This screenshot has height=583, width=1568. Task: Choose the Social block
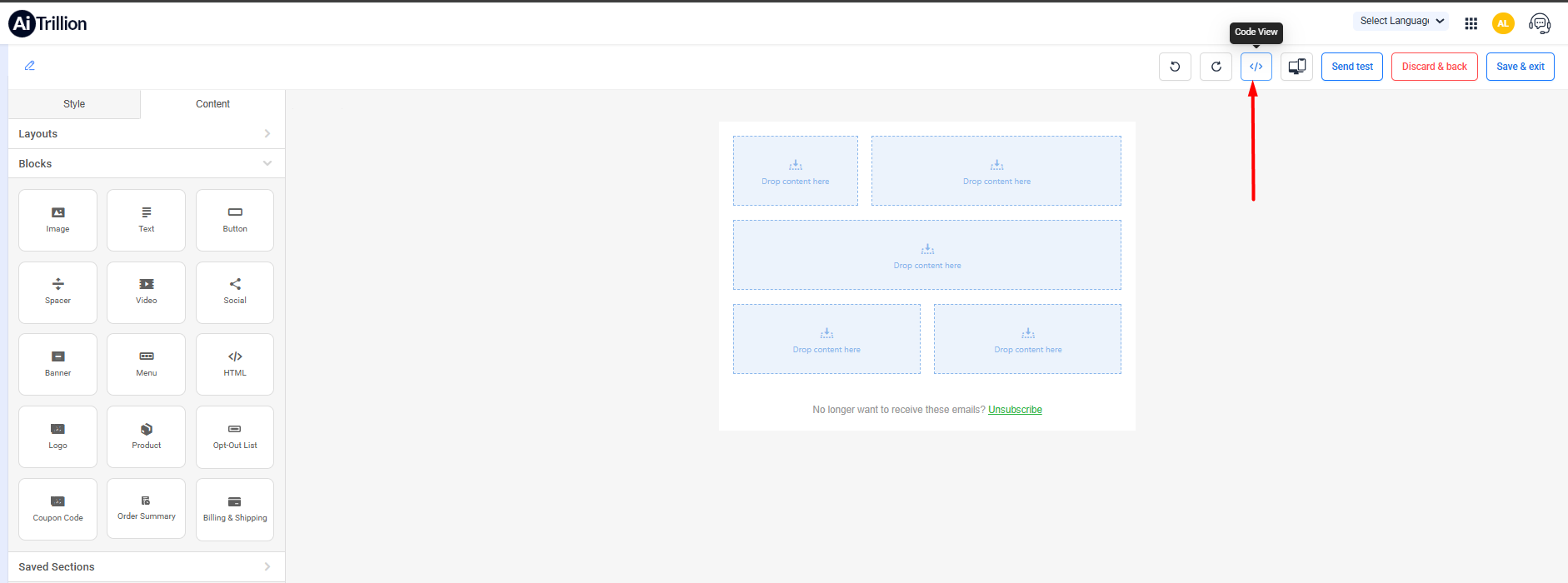point(235,291)
